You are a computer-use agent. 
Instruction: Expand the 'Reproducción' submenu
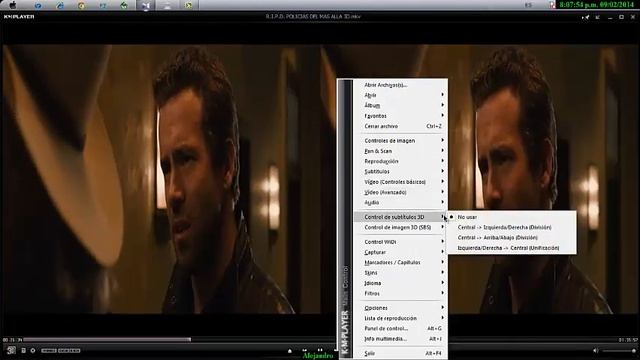(x=400, y=161)
